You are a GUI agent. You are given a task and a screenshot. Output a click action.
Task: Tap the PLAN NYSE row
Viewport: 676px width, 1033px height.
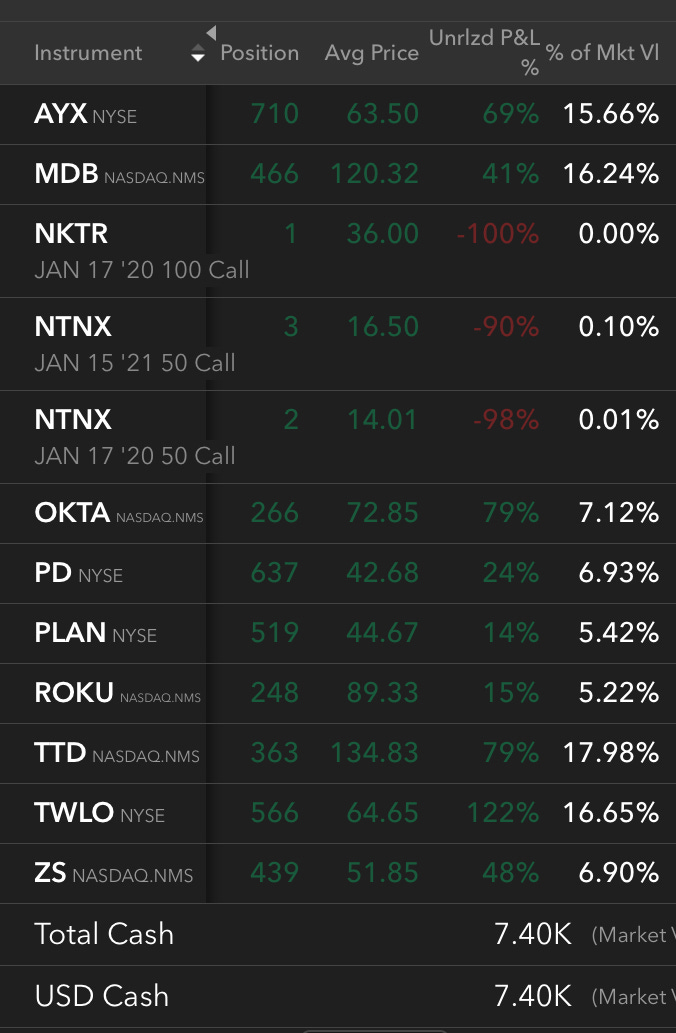point(338,633)
